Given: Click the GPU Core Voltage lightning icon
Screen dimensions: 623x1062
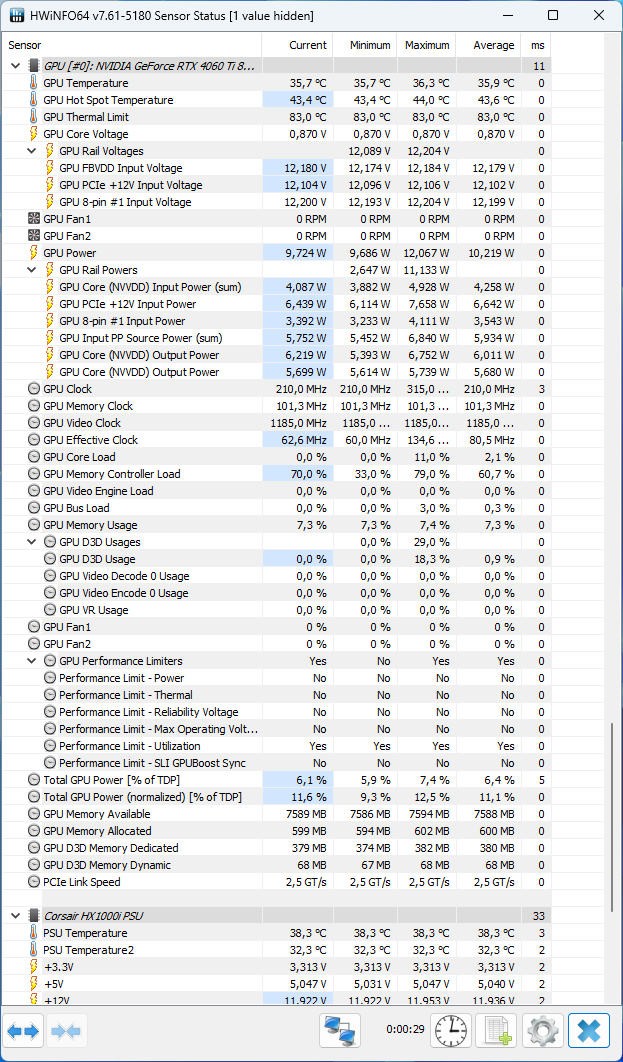Looking at the screenshot, I should click(34, 133).
